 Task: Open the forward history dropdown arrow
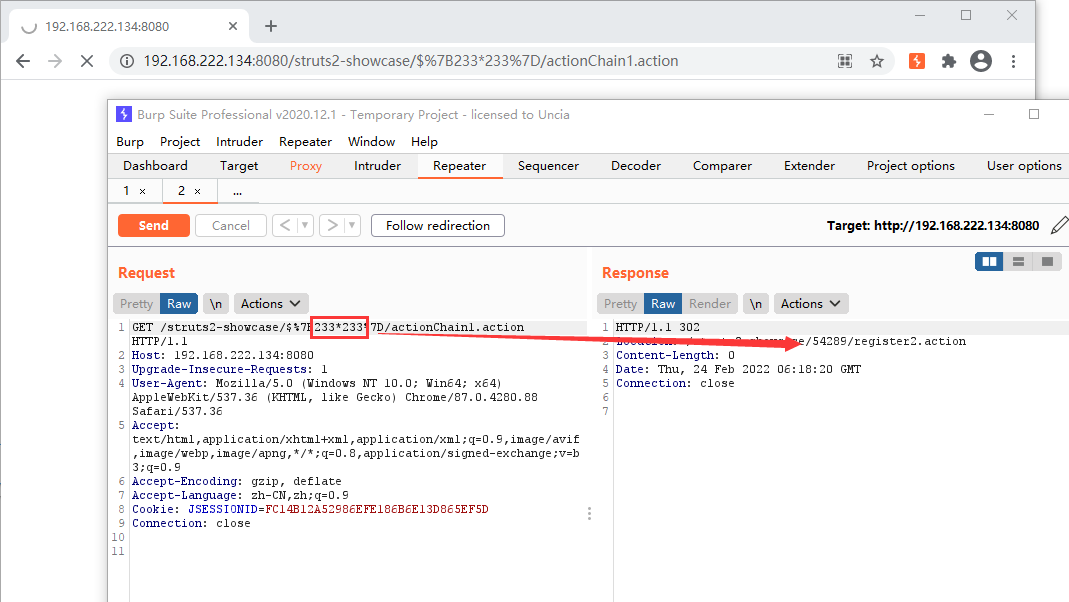pos(352,225)
